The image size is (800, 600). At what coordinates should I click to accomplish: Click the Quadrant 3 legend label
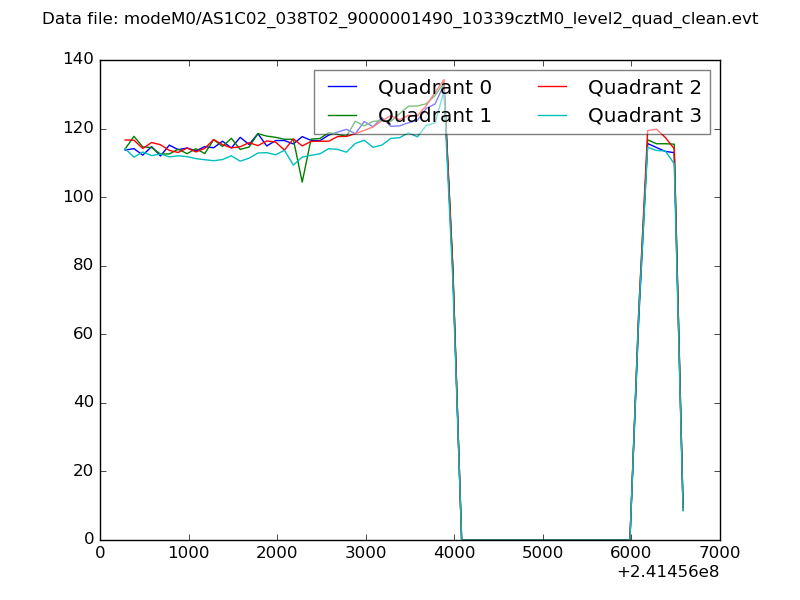click(644, 115)
